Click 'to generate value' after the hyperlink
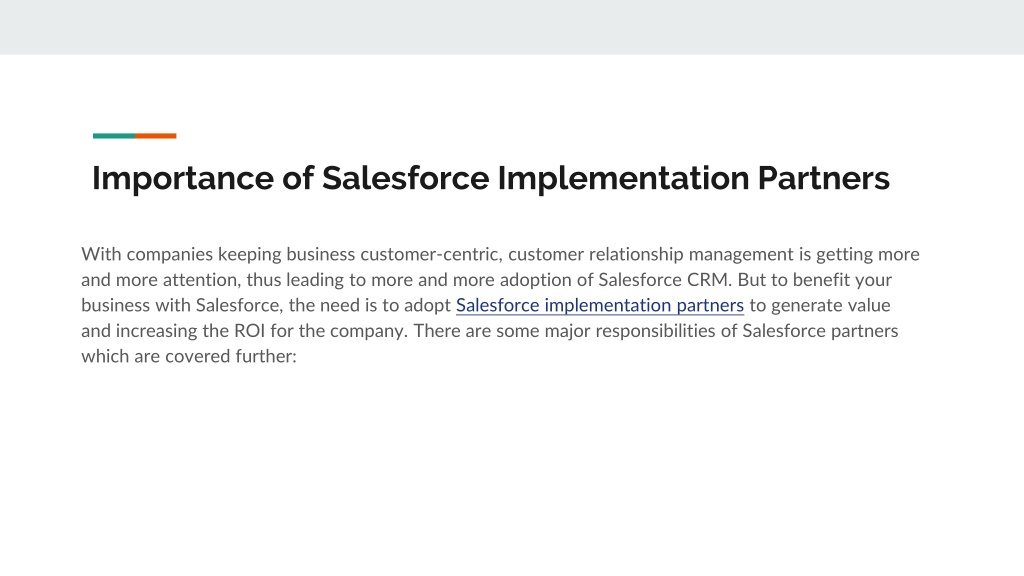This screenshot has width=1024, height=576. pyautogui.click(x=820, y=305)
